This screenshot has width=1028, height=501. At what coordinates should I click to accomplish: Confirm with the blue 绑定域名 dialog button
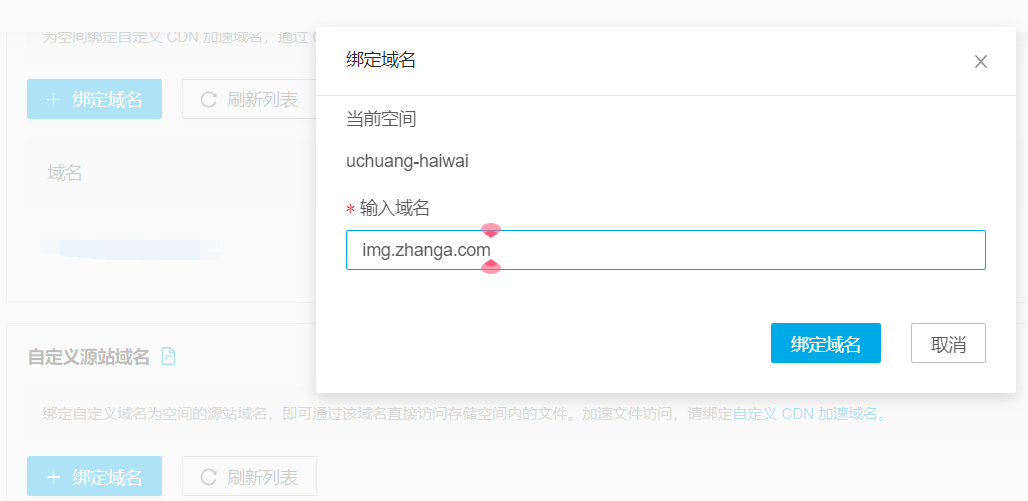click(x=825, y=343)
